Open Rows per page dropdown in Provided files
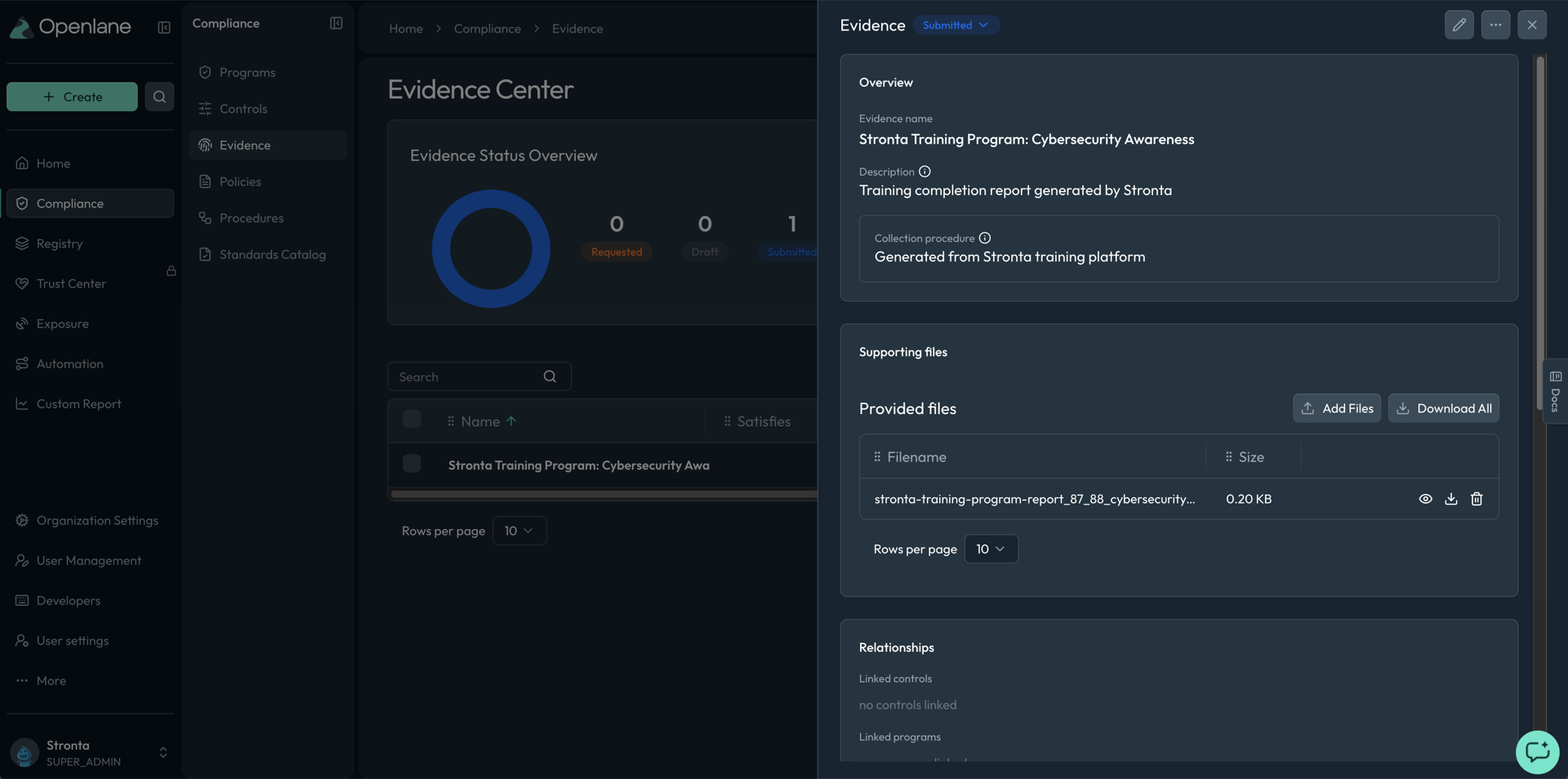1568x779 pixels. [991, 549]
